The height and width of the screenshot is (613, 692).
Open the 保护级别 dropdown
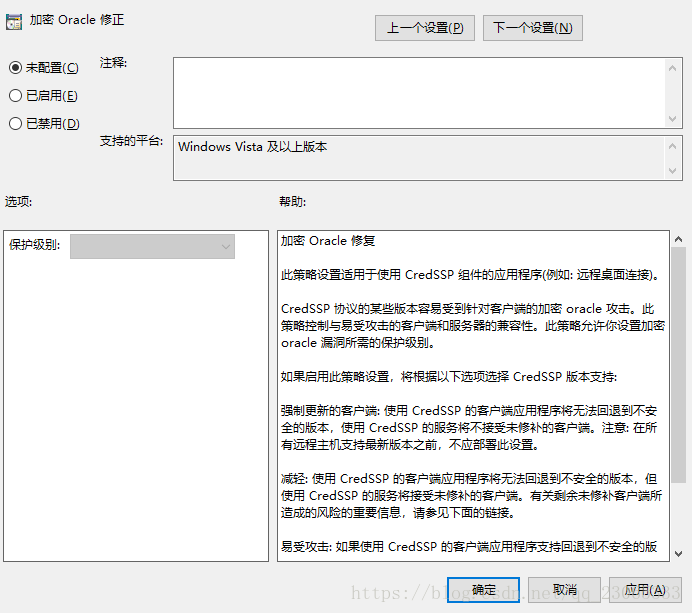152,246
